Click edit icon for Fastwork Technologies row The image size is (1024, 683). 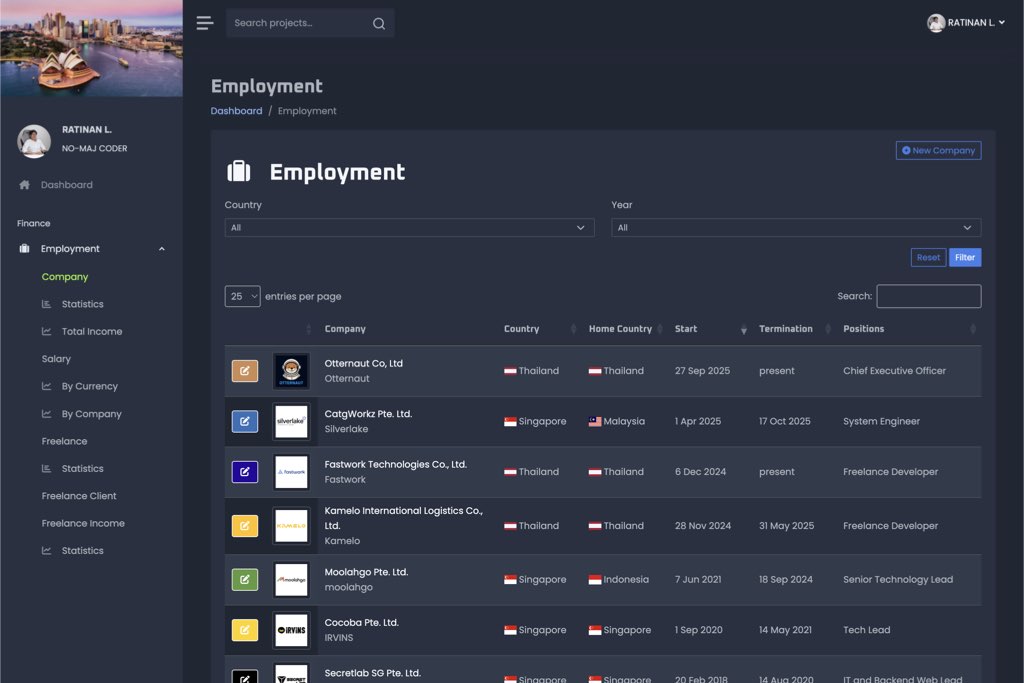245,472
